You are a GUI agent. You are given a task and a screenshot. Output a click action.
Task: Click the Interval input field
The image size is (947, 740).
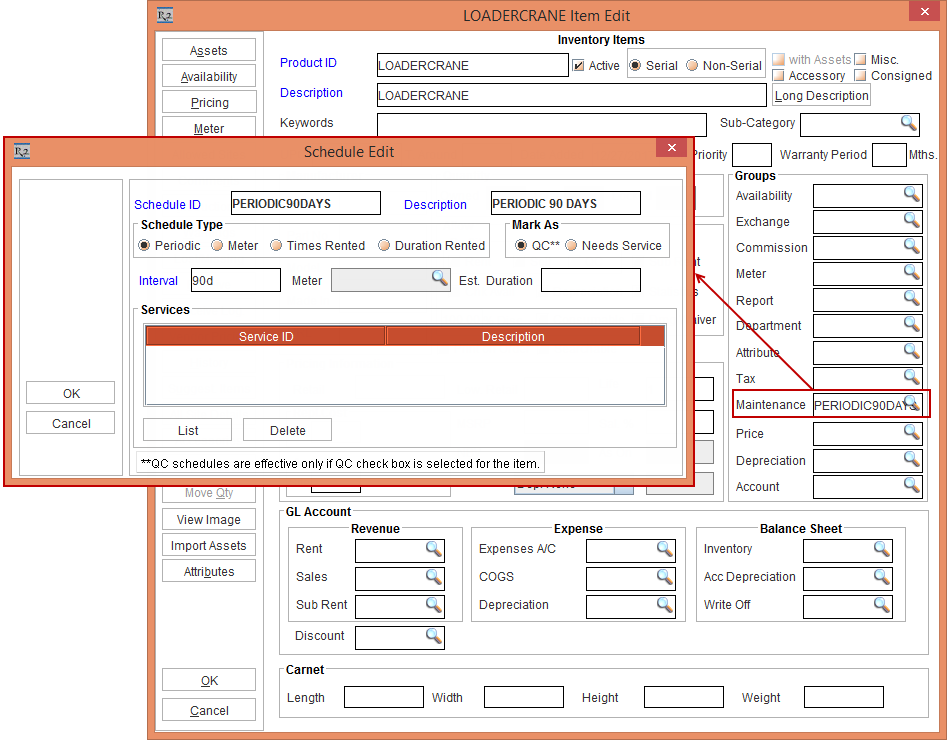(x=235, y=281)
